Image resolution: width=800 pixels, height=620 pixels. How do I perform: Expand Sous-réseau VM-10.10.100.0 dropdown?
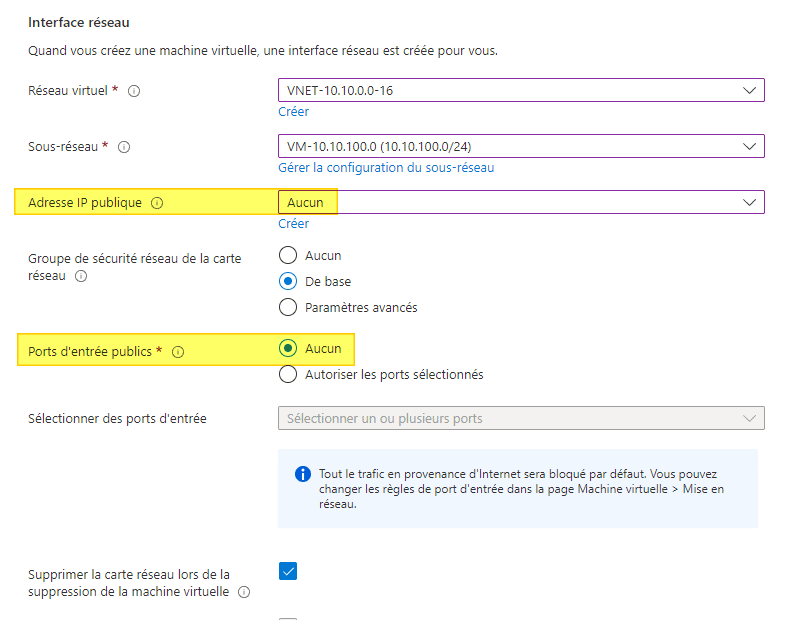(521, 147)
